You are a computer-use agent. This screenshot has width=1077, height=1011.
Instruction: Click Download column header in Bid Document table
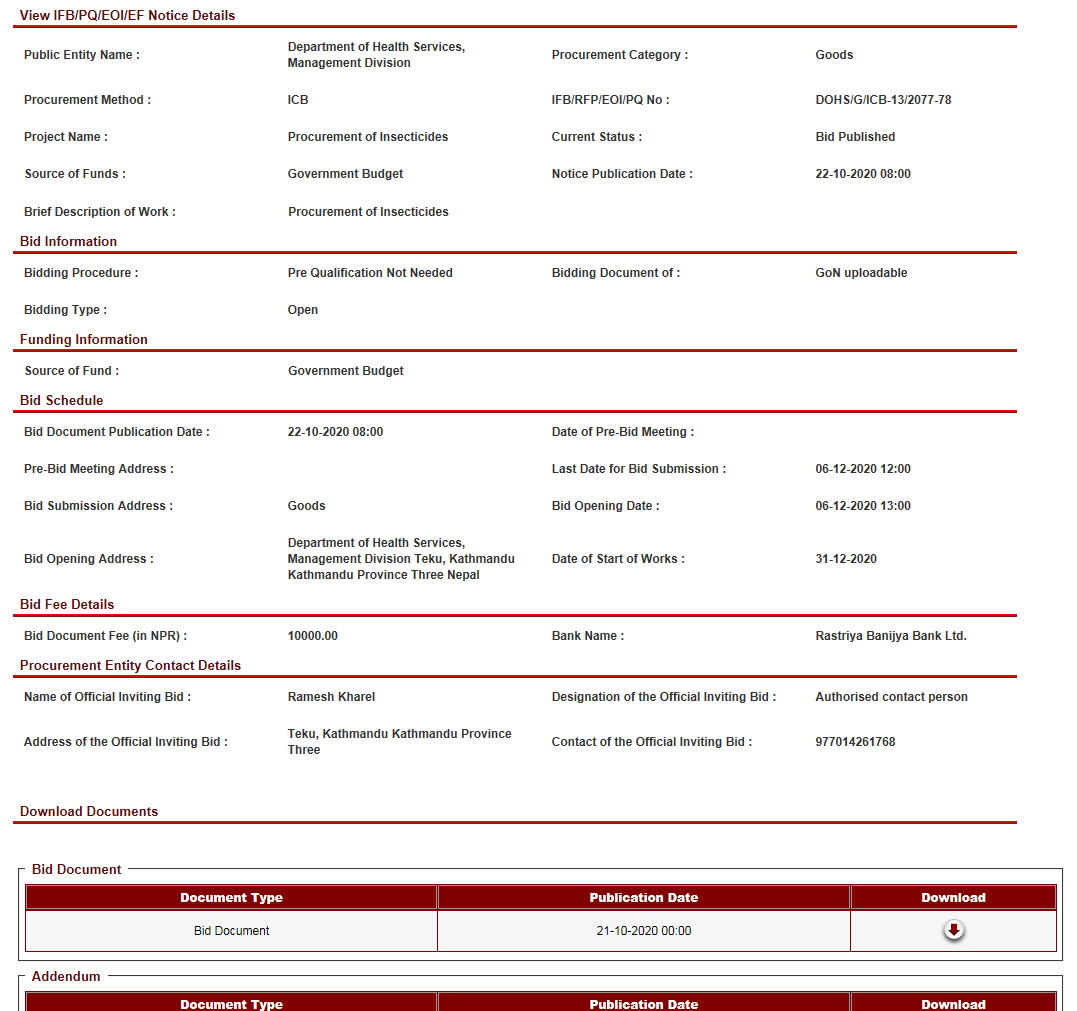pos(953,897)
